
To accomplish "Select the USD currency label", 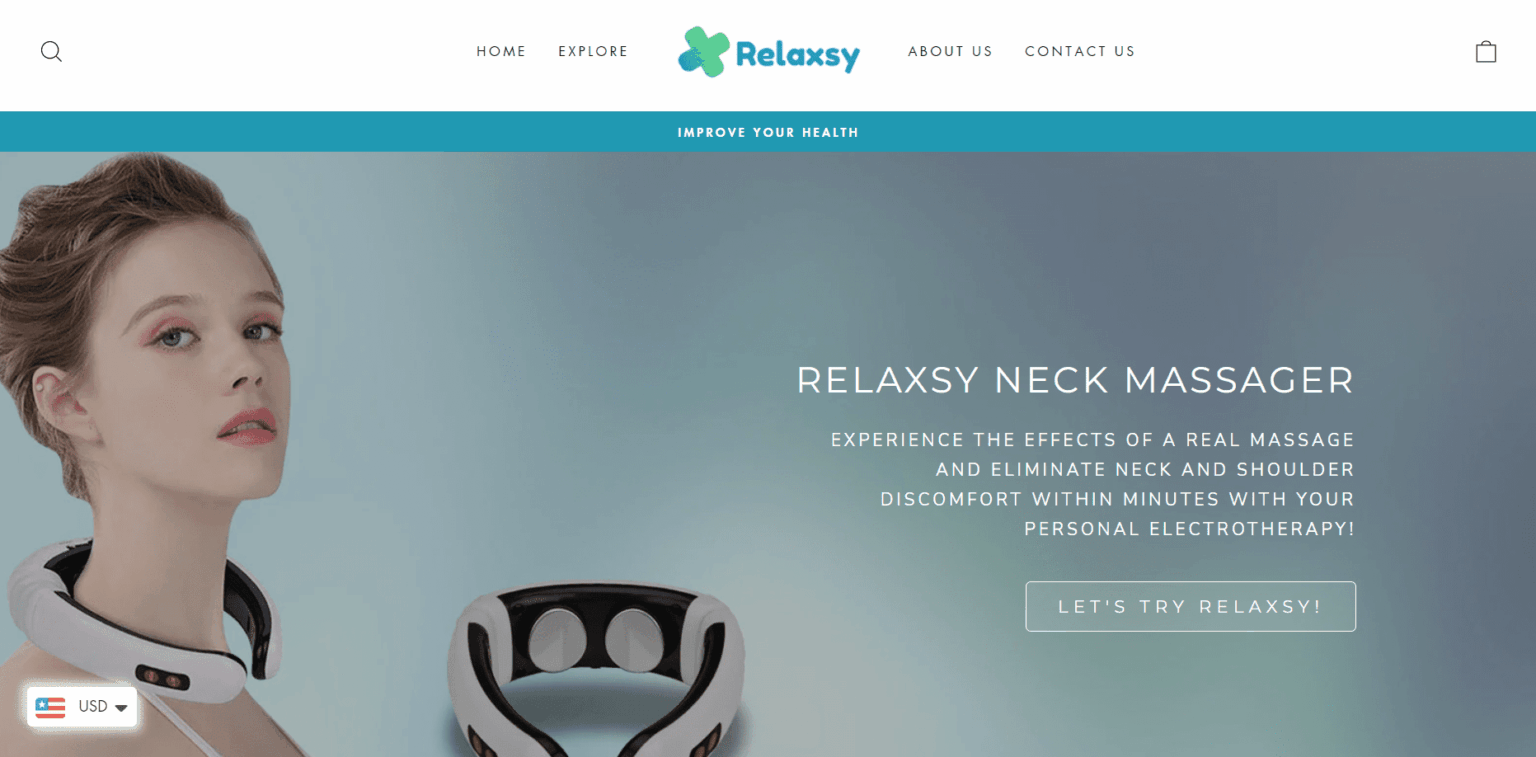I will coord(93,706).
